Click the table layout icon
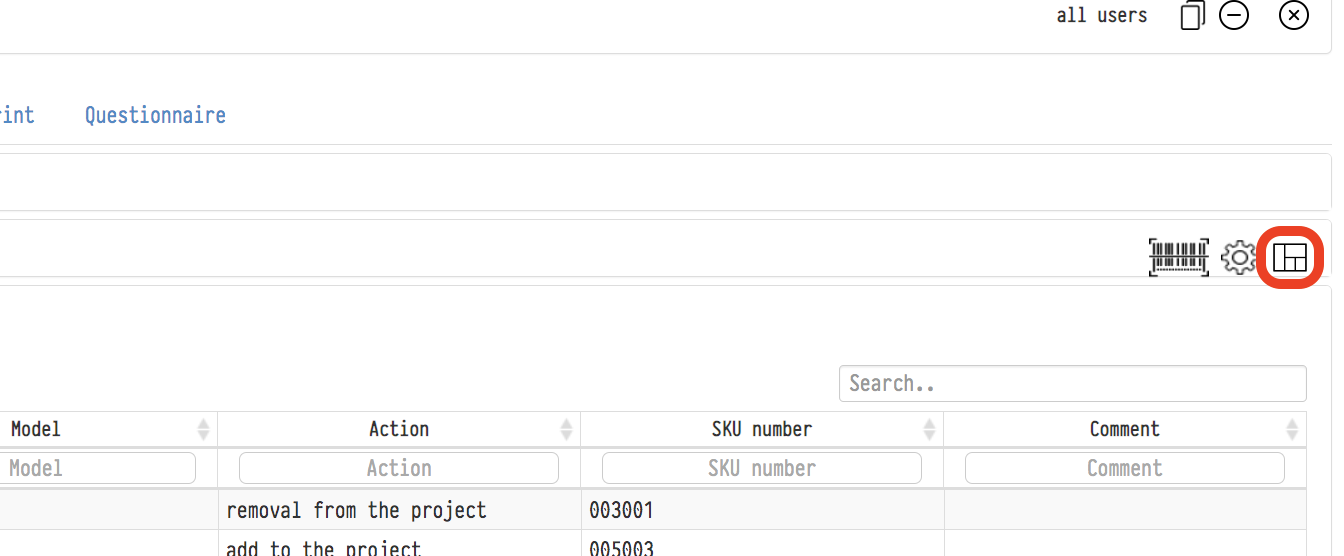The height and width of the screenshot is (556, 1344). point(1290,258)
